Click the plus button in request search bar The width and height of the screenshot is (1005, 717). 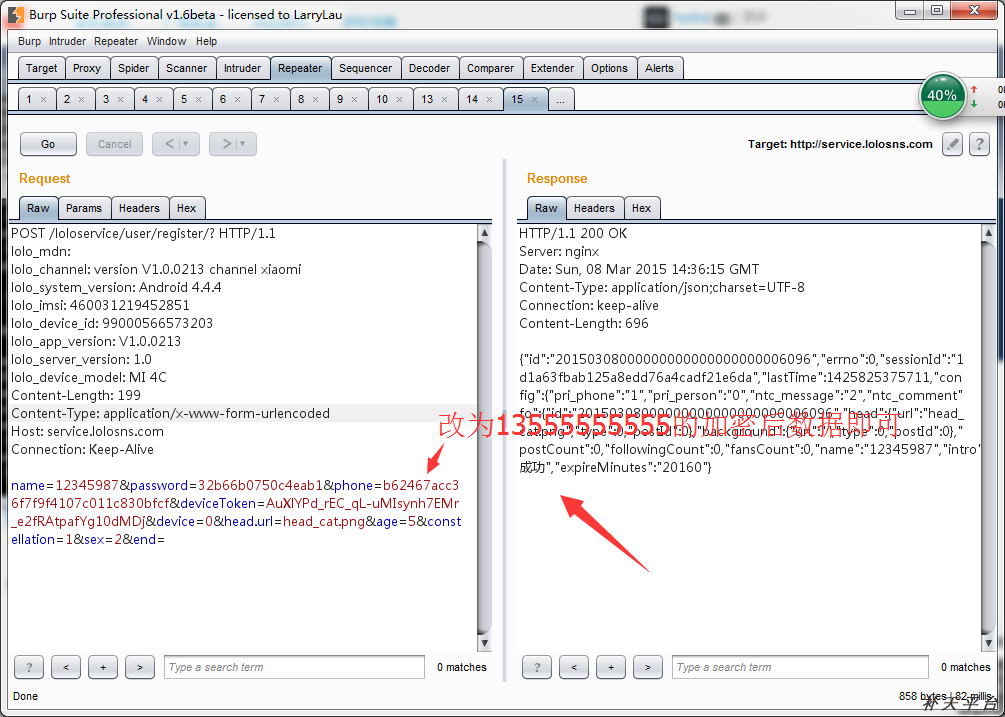pos(103,667)
